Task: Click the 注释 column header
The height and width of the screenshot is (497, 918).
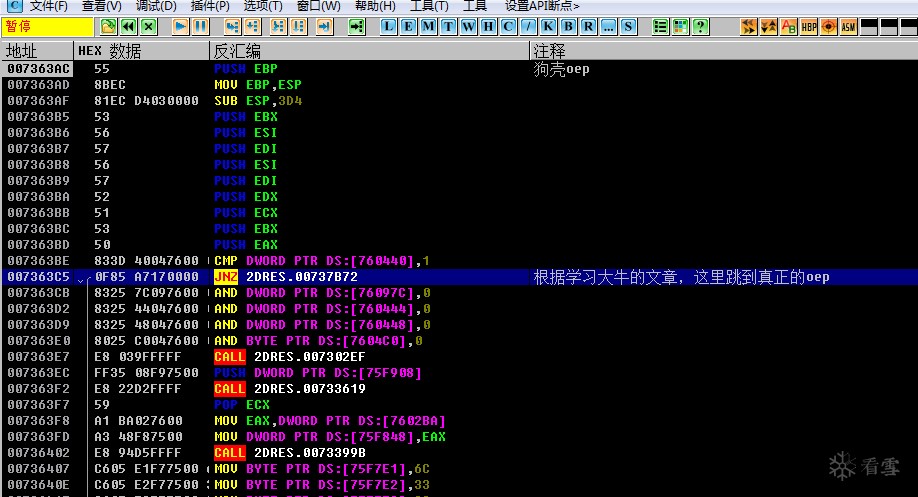Action: 724,51
